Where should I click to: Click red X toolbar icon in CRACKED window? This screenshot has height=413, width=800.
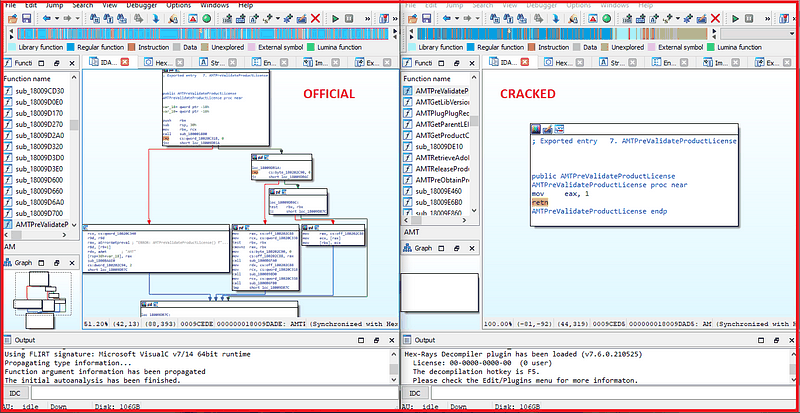click(715, 19)
